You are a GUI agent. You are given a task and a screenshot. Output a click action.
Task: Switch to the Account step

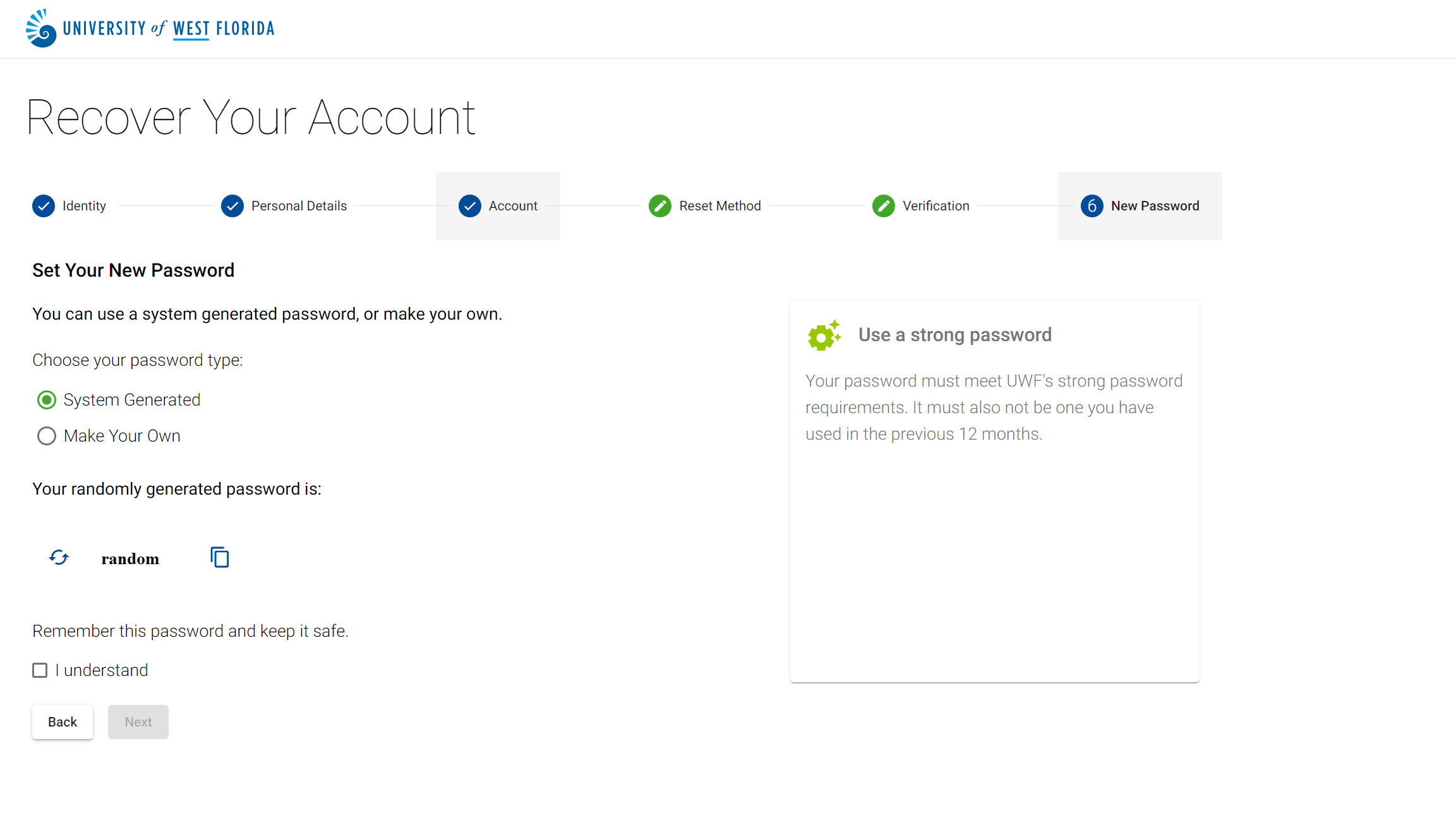pos(498,206)
